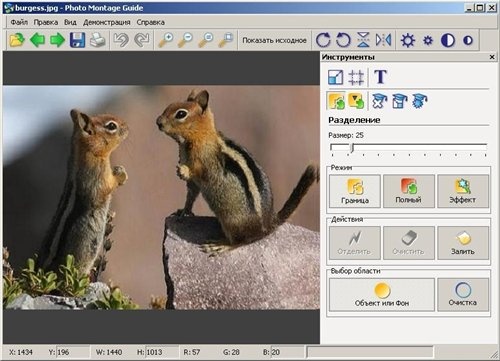This screenshot has height=361, width=500.
Task: Click the X: 1434 status field
Action: click(21, 352)
